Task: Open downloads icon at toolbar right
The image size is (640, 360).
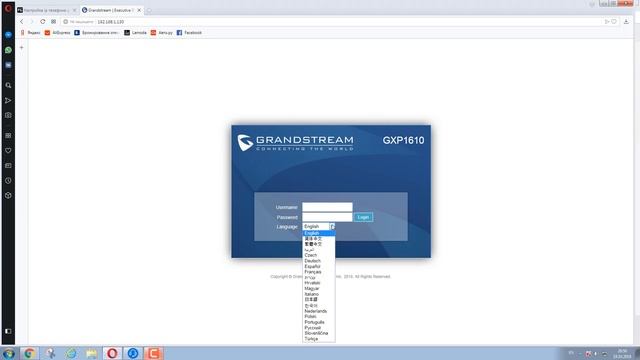Action: click(x=626, y=22)
